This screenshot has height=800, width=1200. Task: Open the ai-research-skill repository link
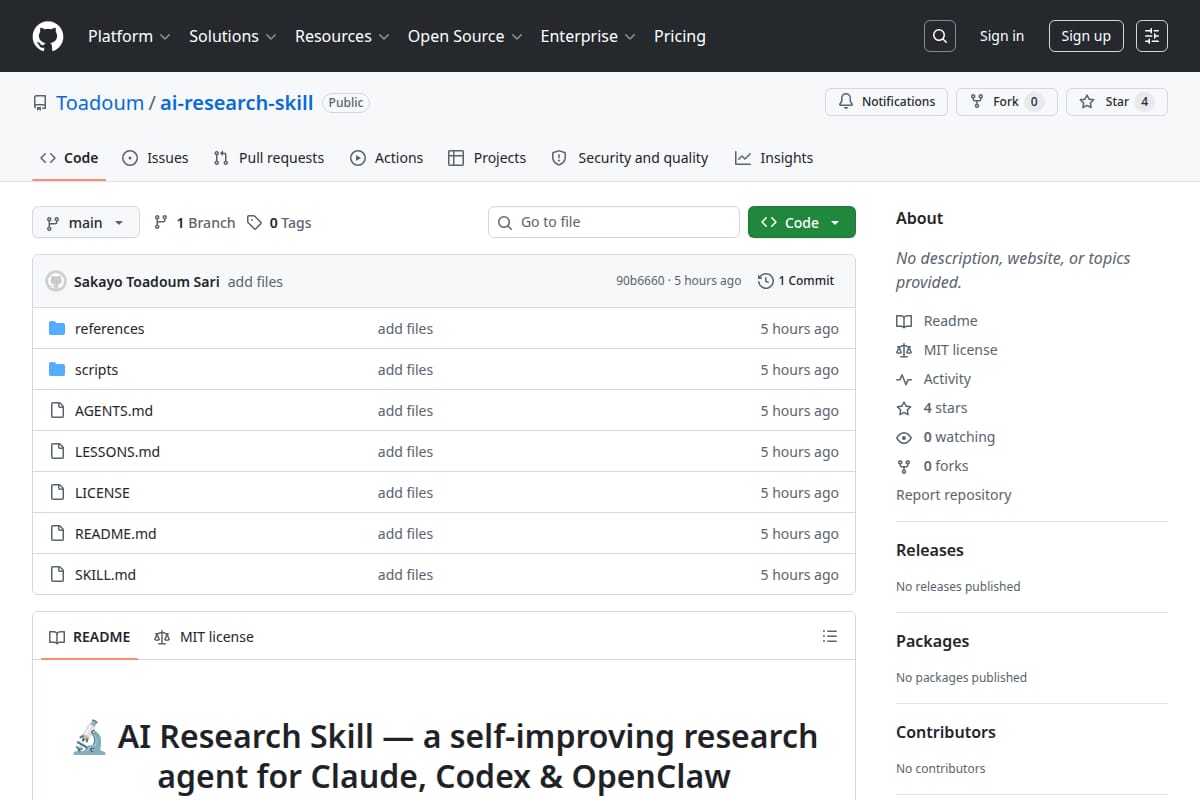click(237, 103)
